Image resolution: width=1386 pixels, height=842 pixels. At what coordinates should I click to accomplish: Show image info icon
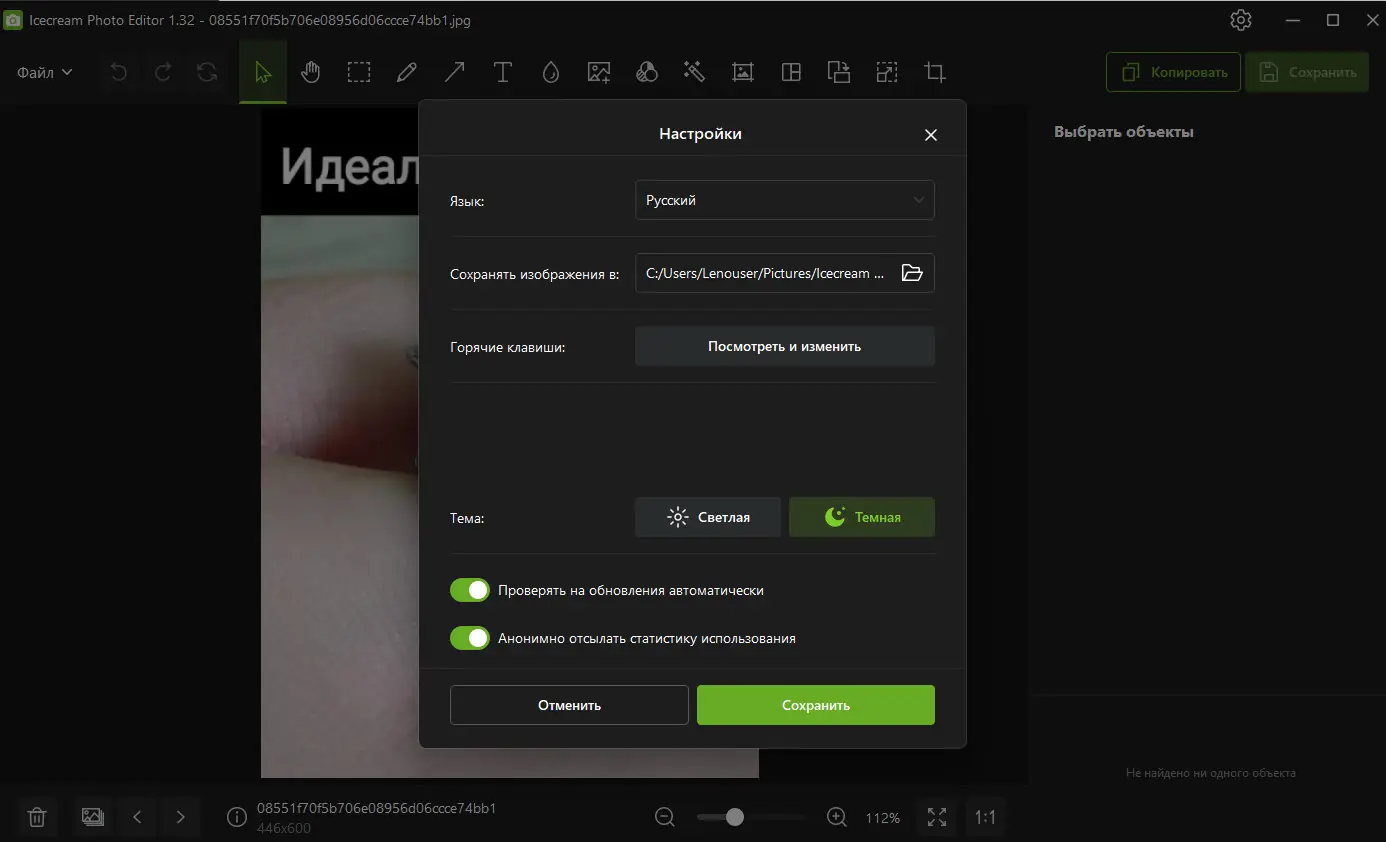click(x=237, y=817)
